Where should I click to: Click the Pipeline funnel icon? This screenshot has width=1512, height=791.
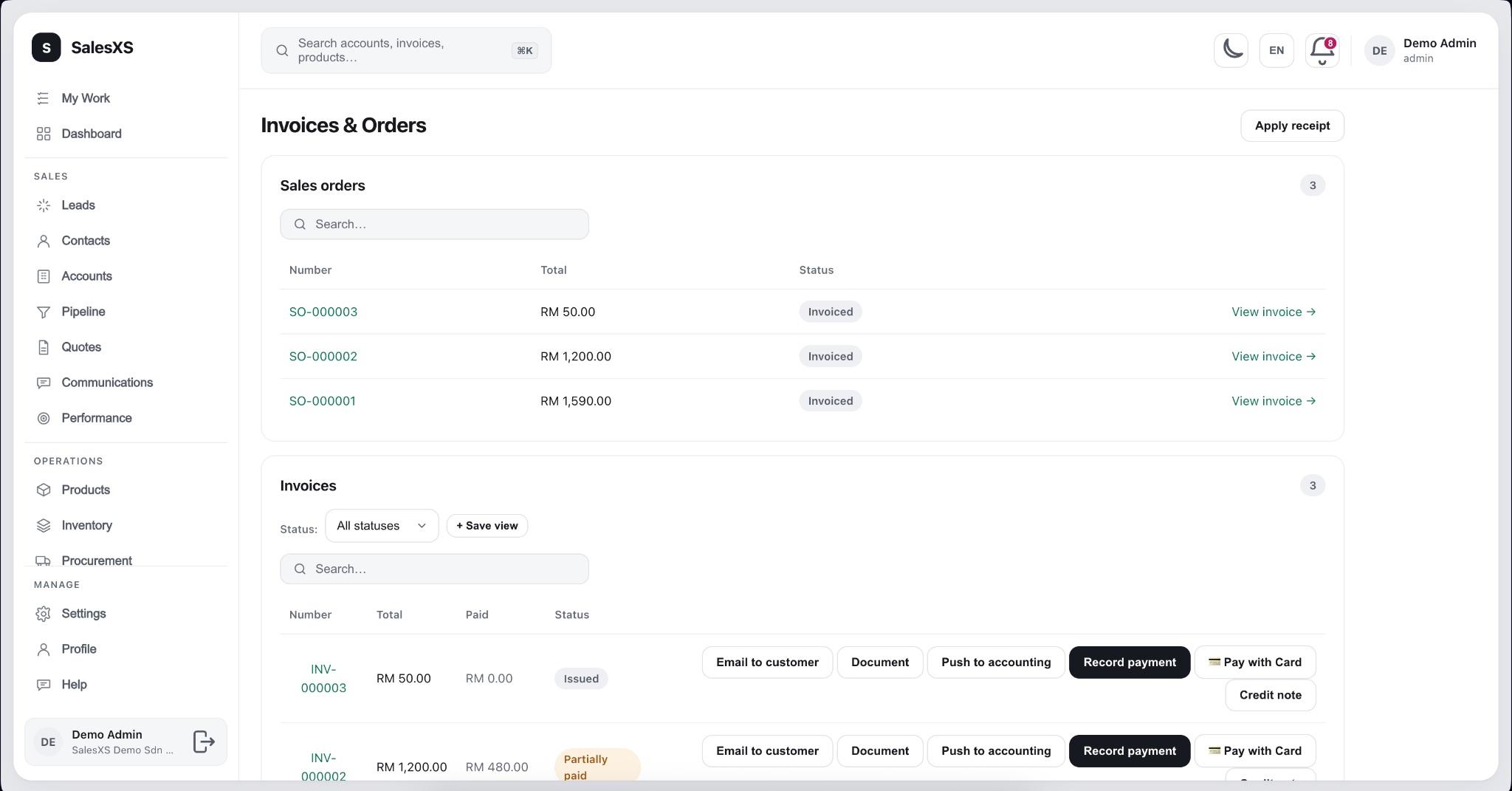pos(44,312)
